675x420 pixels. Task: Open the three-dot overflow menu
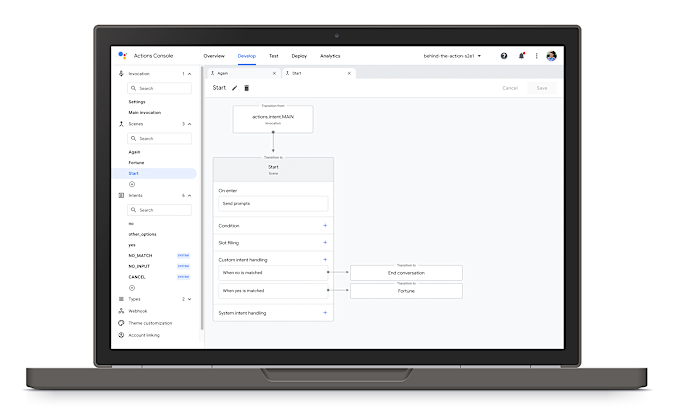pos(536,56)
